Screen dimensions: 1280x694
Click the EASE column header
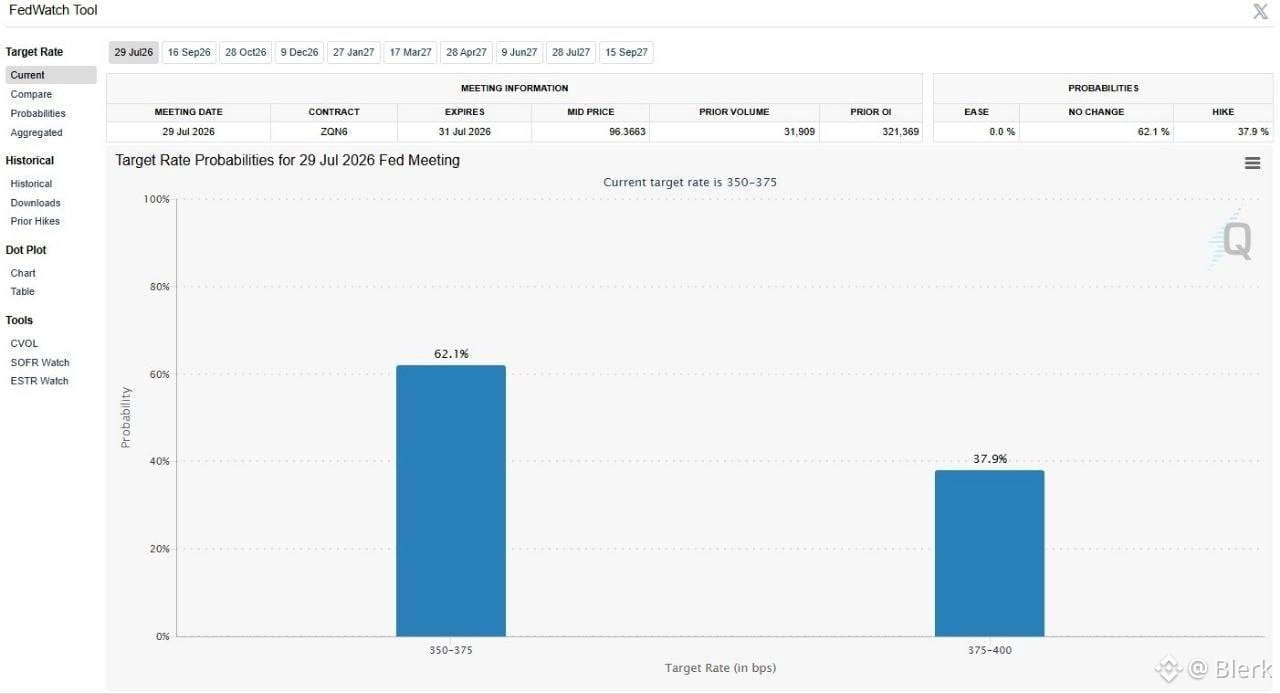976,112
